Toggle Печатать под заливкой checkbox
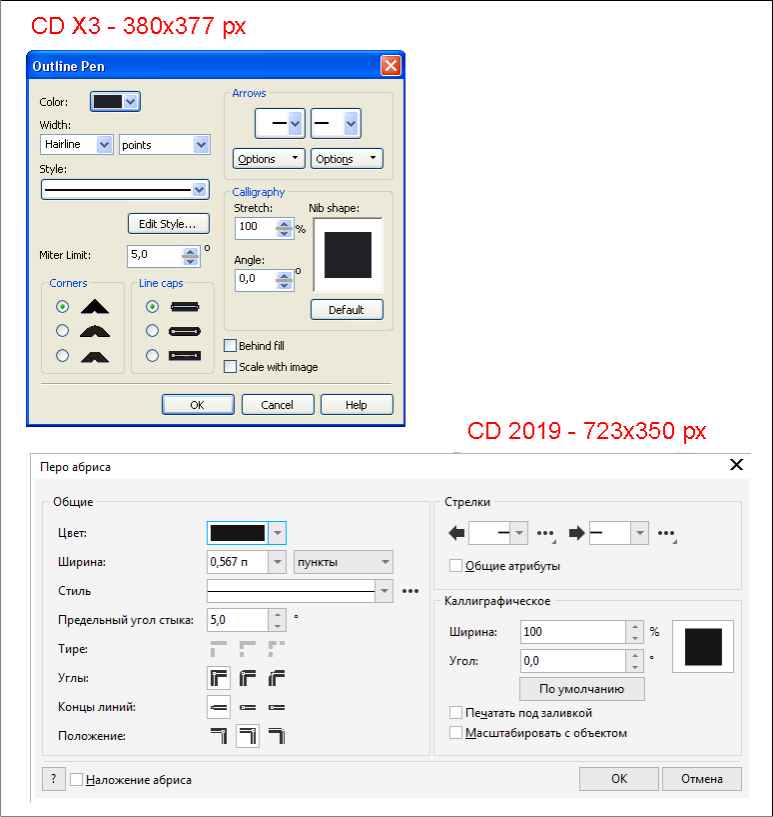This screenshot has width=773, height=817. (x=456, y=712)
